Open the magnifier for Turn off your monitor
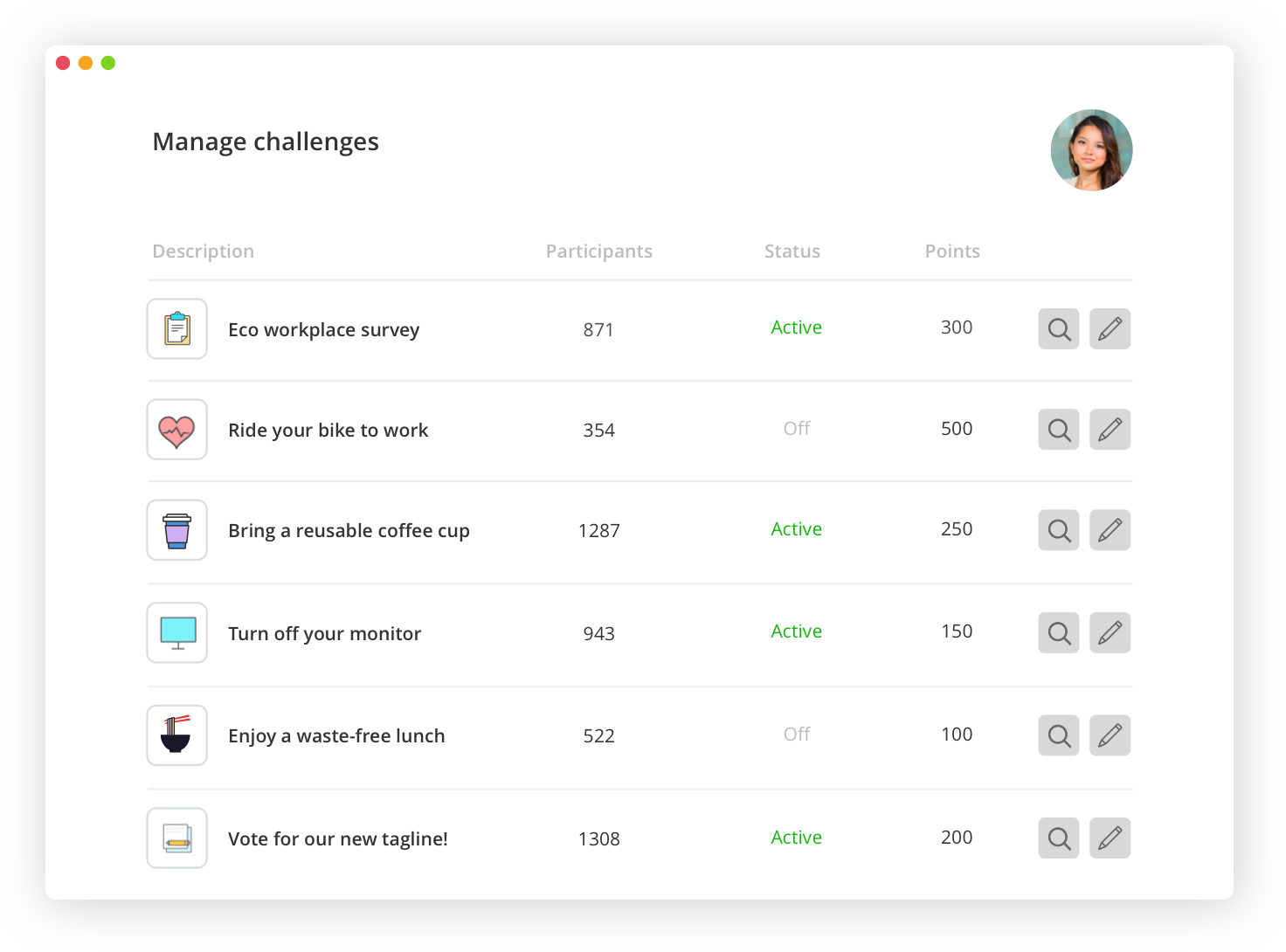This screenshot has width=1286, height=952. 1058,633
